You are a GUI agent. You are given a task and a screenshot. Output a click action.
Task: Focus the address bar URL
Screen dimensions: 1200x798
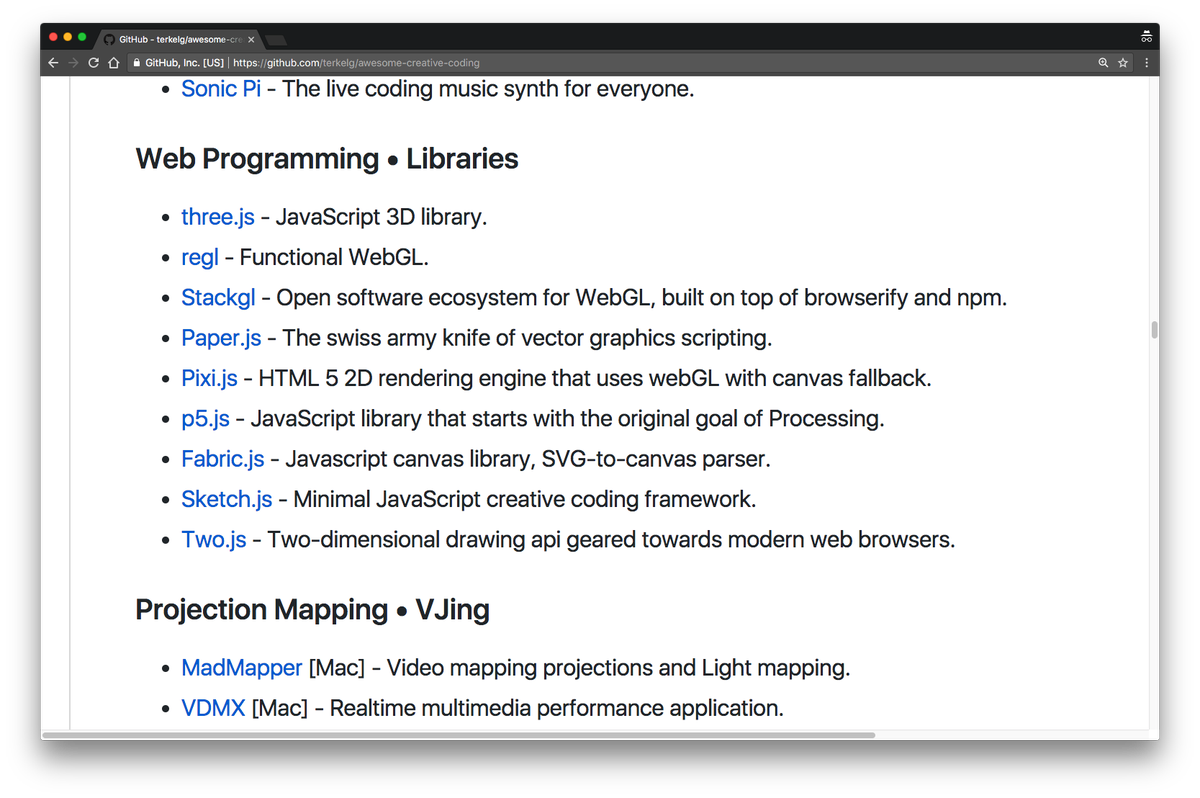(x=356, y=62)
